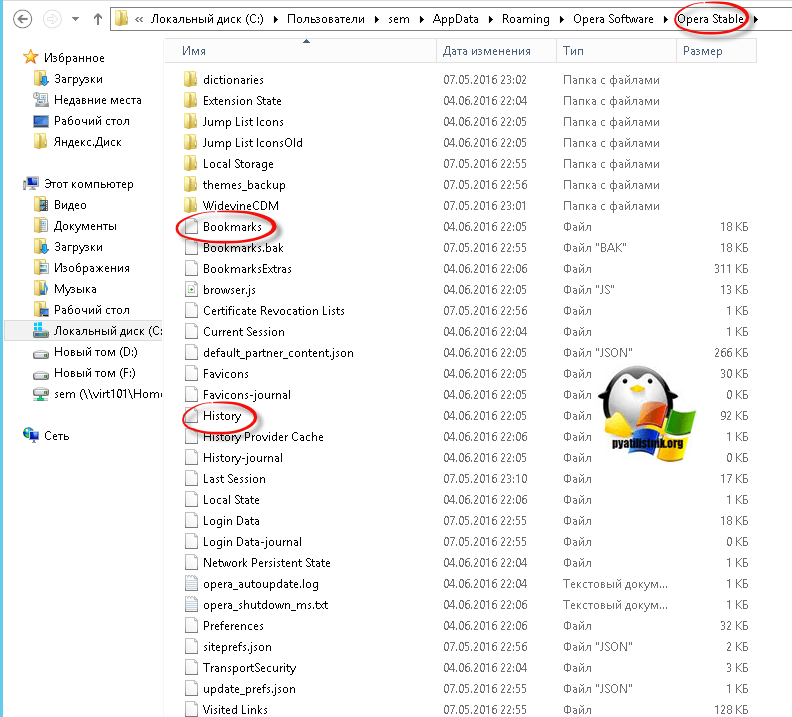792x717 pixels.
Task: Open dropdown arrow after Локальный диск (C:)
Action: coord(276,20)
